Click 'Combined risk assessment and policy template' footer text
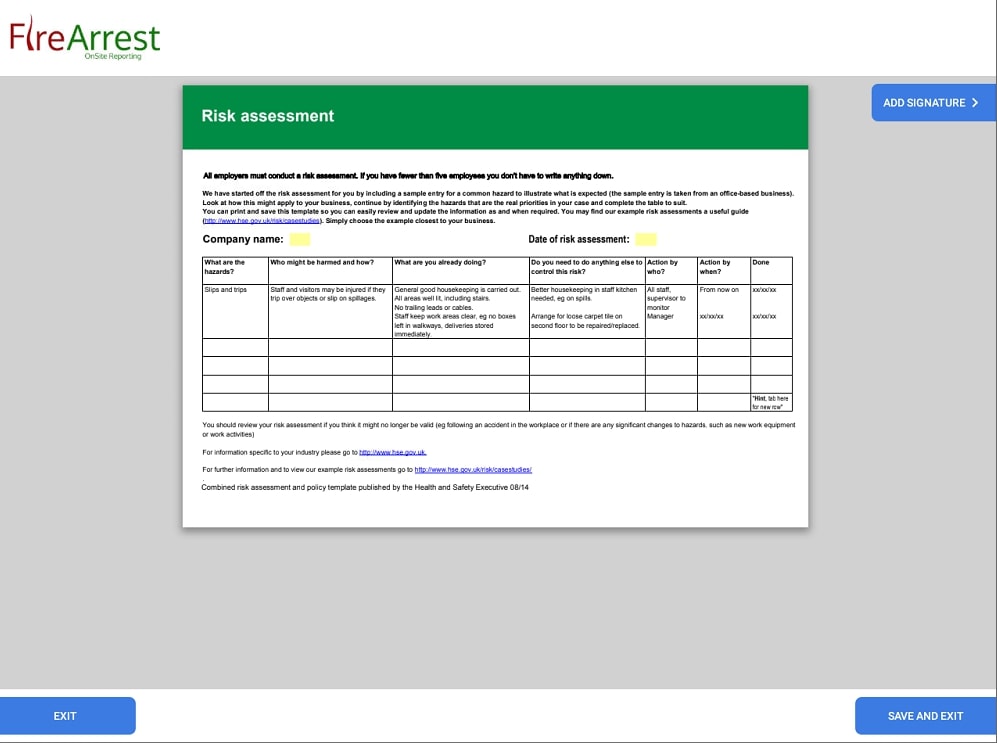 365,487
